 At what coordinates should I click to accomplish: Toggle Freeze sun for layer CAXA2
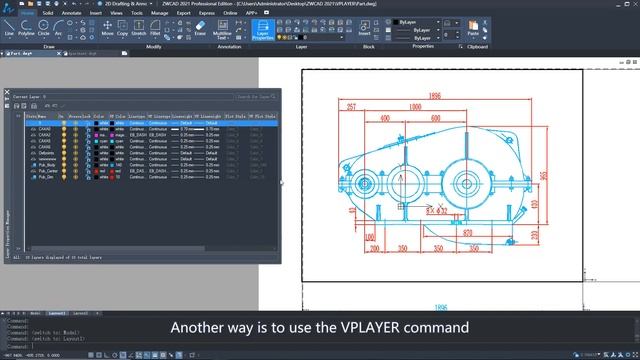pyautogui.click(x=76, y=135)
